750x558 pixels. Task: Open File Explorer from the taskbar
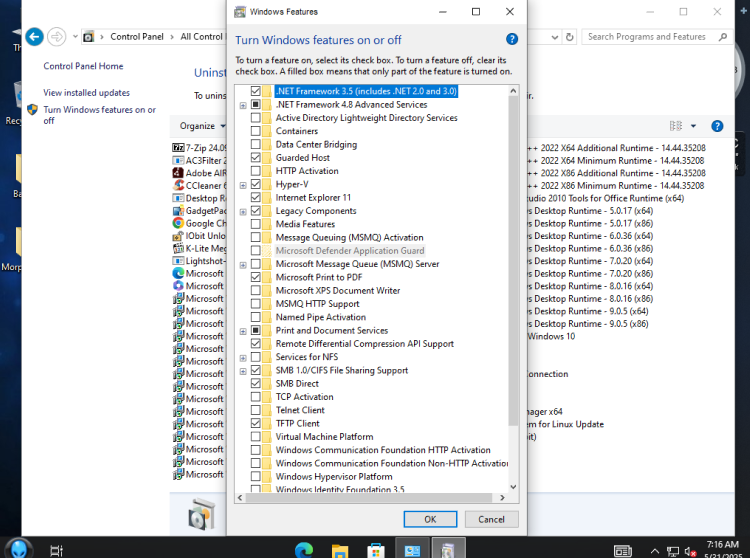coord(340,551)
